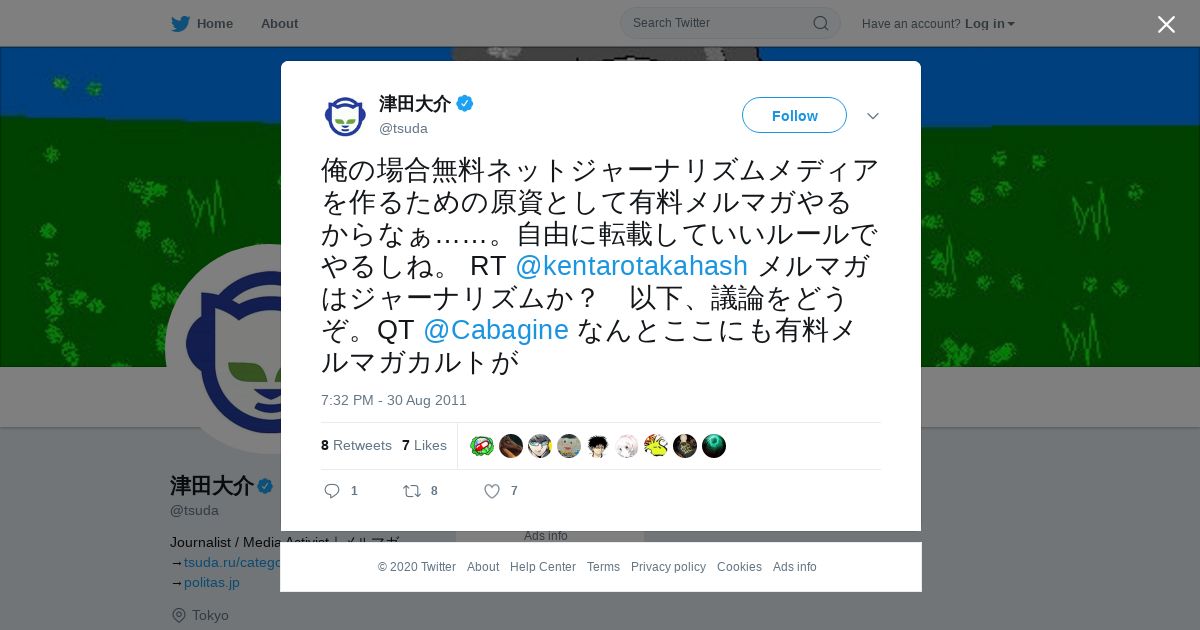This screenshot has width=1200, height=630.
Task: Open the @kentarotakahash mention link
Action: pyautogui.click(x=631, y=266)
